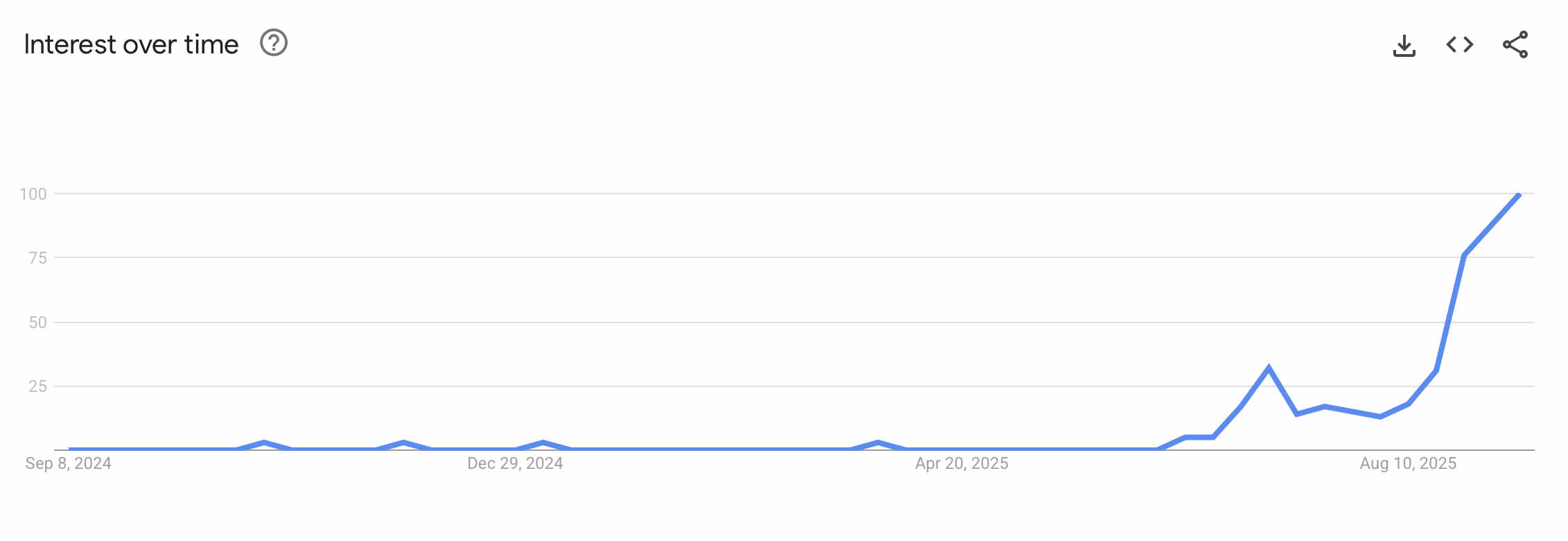
Task: Click the small bump before Apr 20, 2025
Action: point(878,443)
